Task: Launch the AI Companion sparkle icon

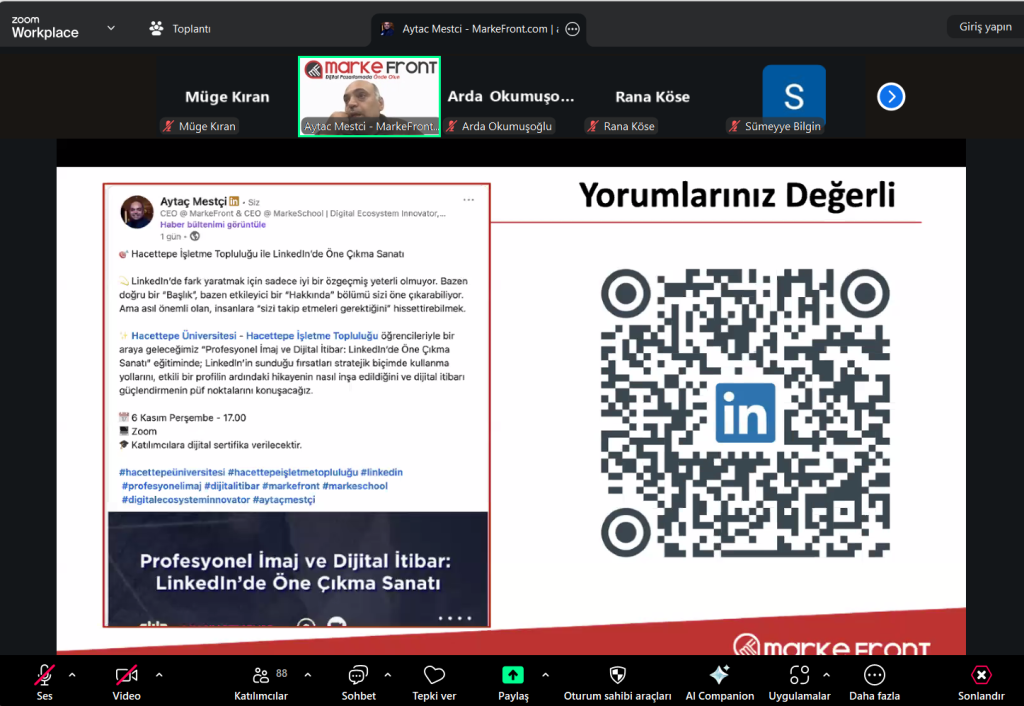Action: point(719,675)
